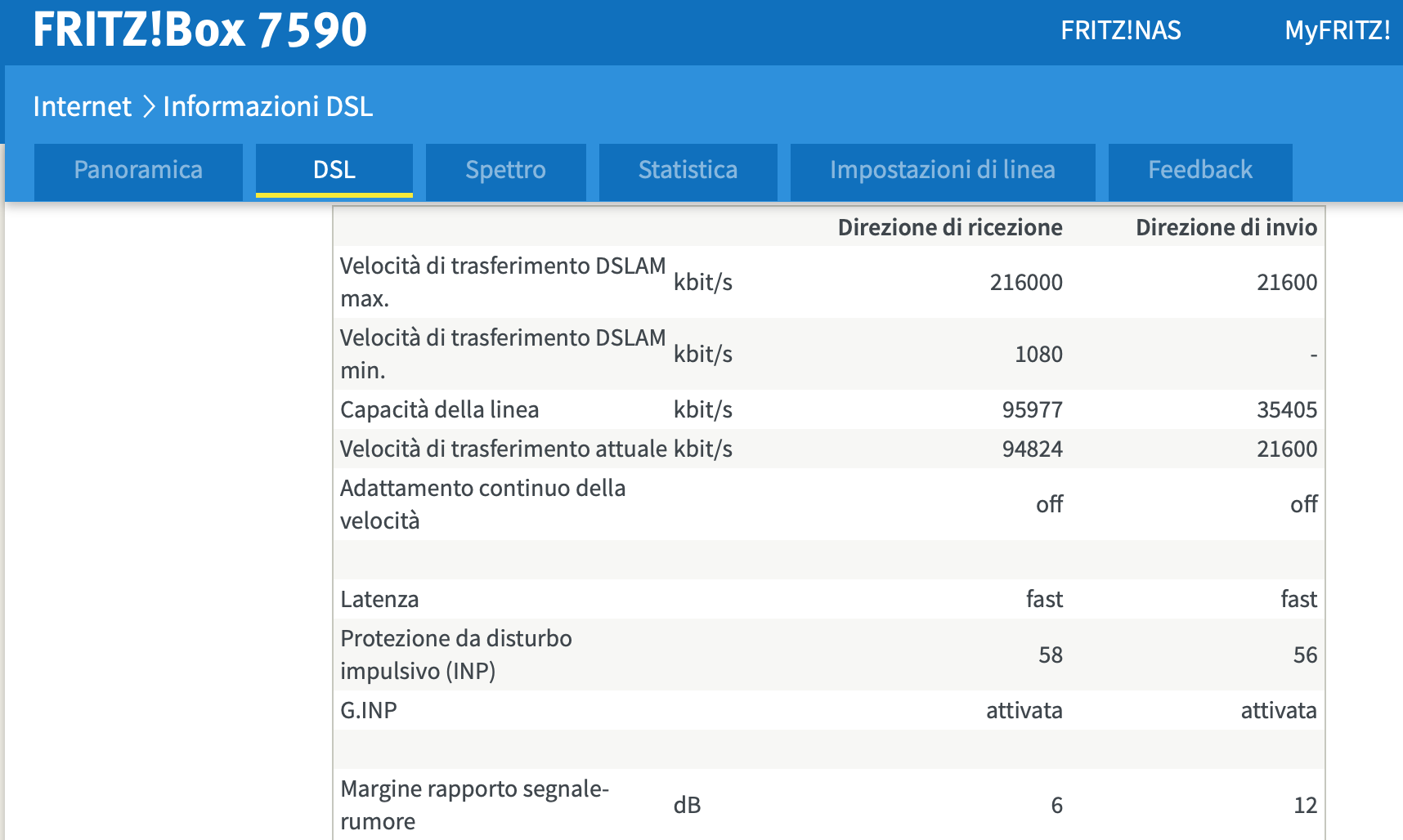Click the G.INP row label

(x=369, y=710)
